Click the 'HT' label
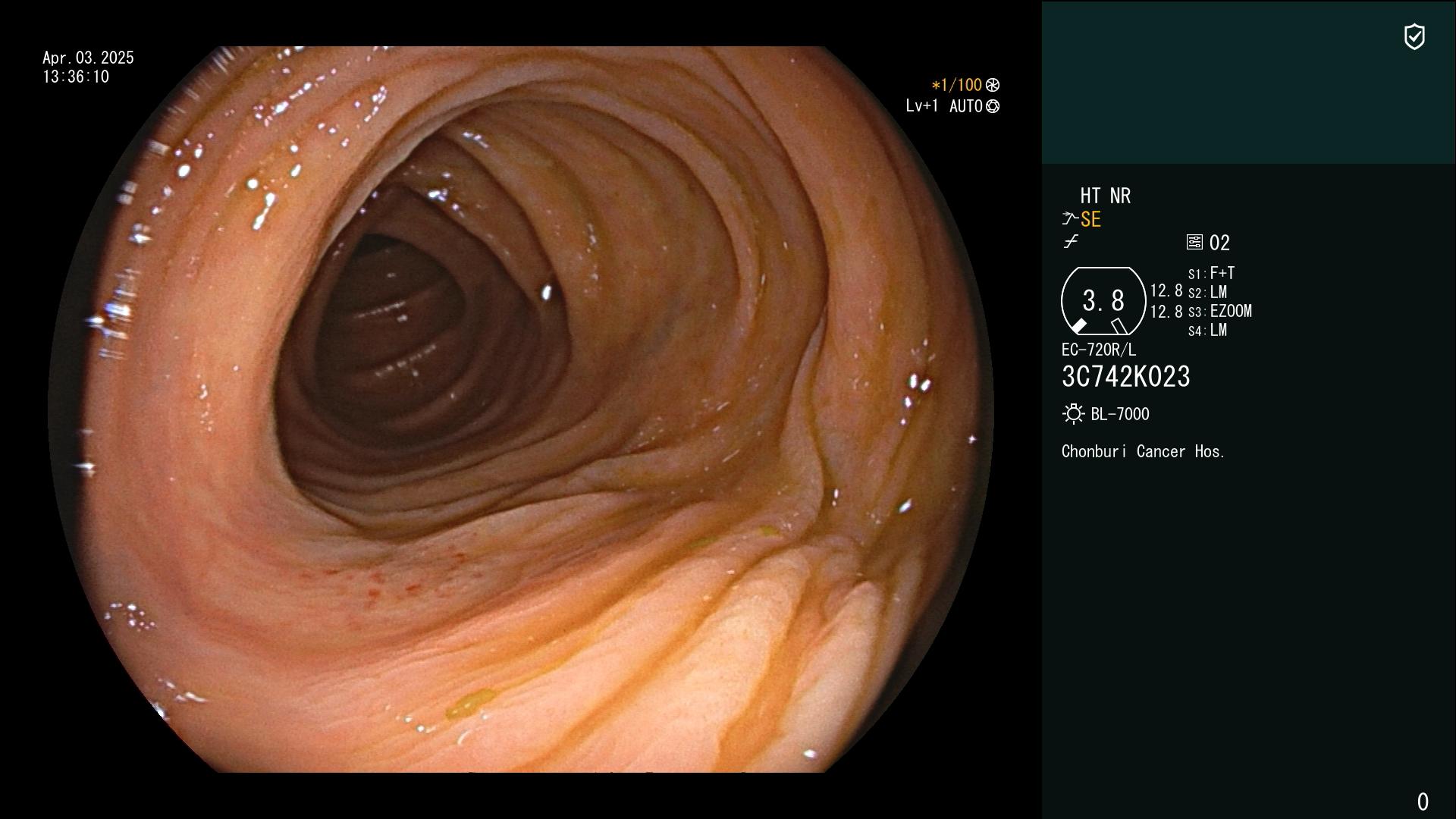The width and height of the screenshot is (1456, 819). coord(1090,196)
